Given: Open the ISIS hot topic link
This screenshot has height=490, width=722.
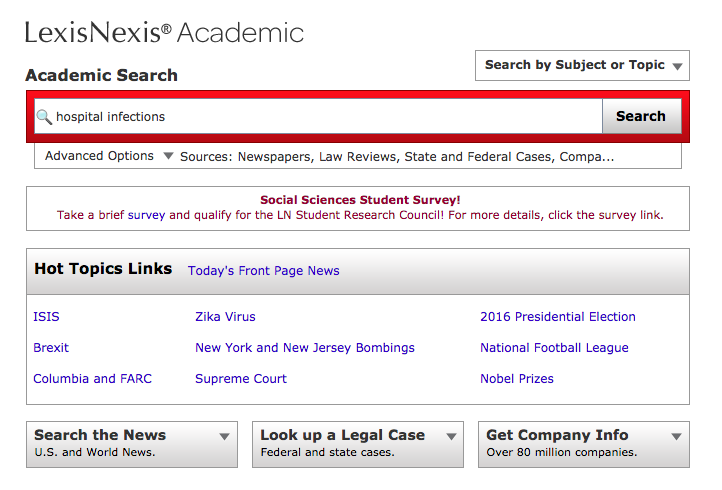Looking at the screenshot, I should [x=47, y=317].
